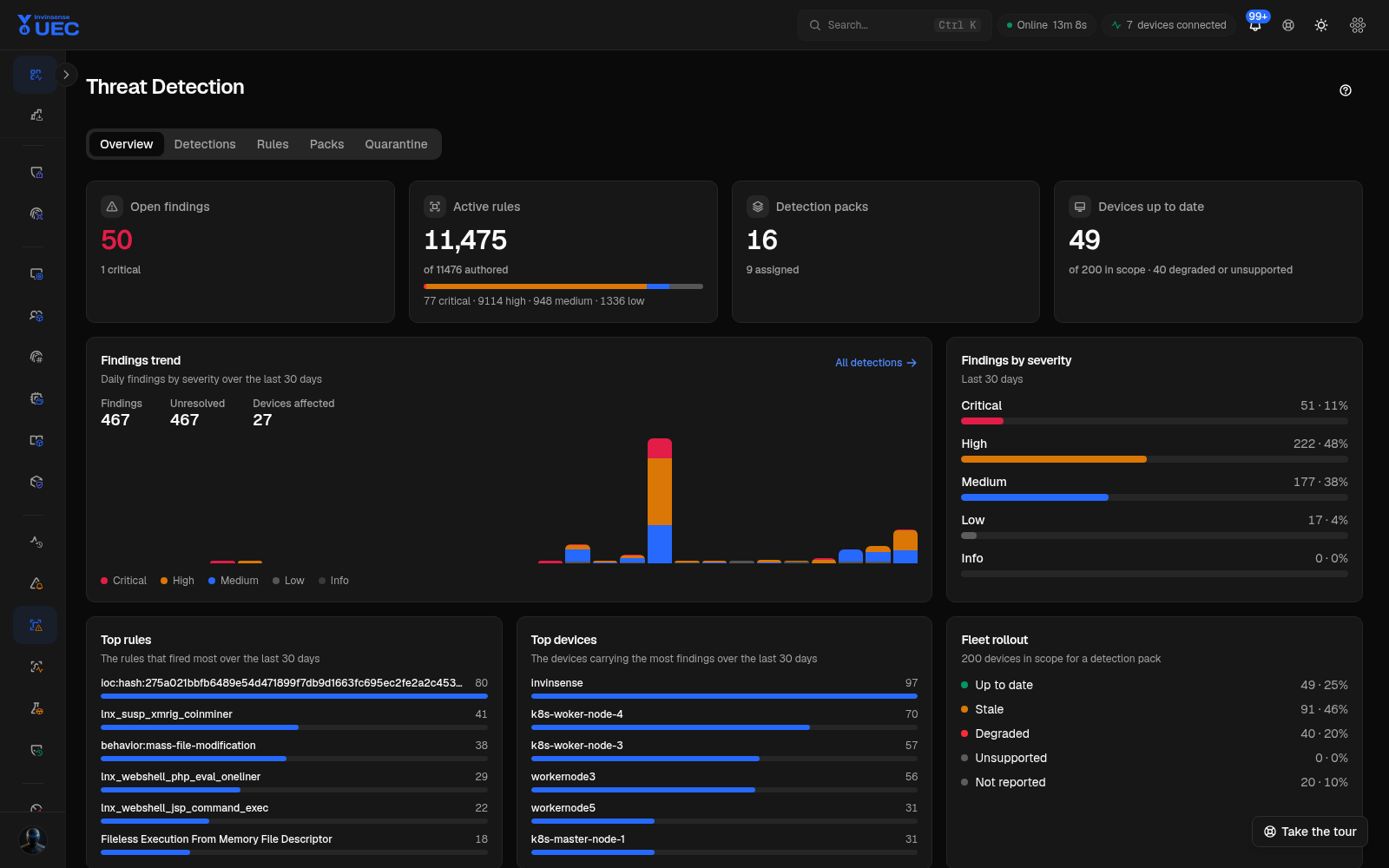This screenshot has height=868, width=1389.
Task: Click the Take the tour button
Action: [1310, 832]
